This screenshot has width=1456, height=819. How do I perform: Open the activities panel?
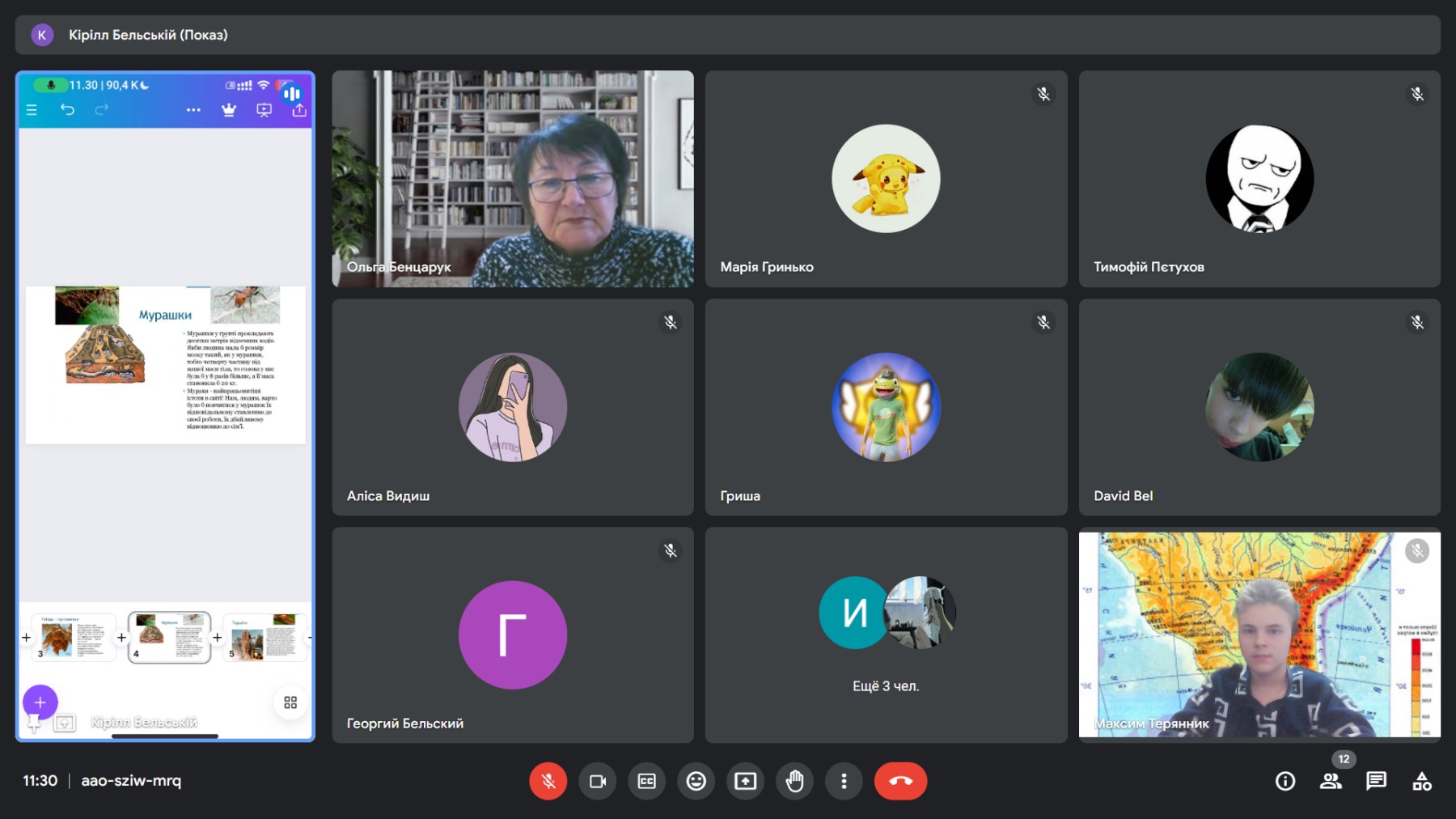coord(1421,781)
